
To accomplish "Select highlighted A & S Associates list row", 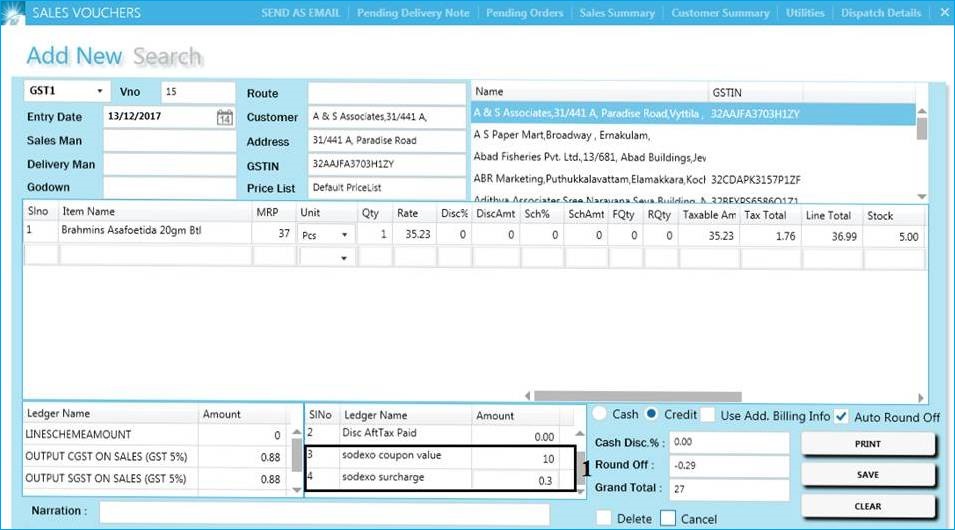I will [x=693, y=114].
